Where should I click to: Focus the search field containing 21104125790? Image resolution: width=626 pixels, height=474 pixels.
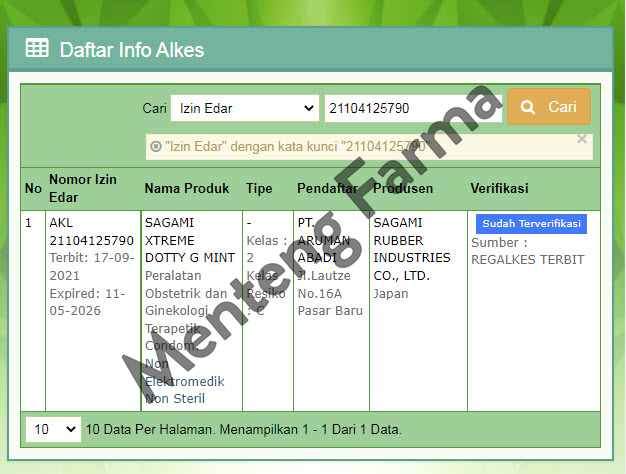[x=413, y=108]
